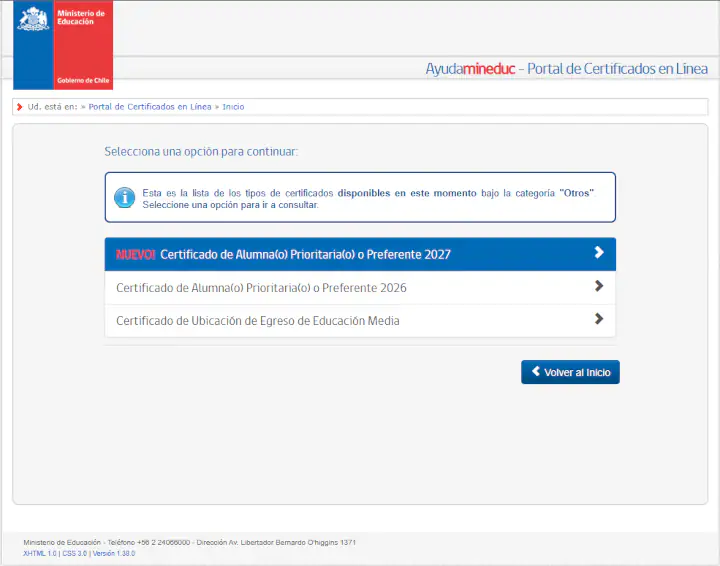Click the XHTML 1.0 footer link
Image resolution: width=720 pixels, height=566 pixels.
tap(39, 554)
